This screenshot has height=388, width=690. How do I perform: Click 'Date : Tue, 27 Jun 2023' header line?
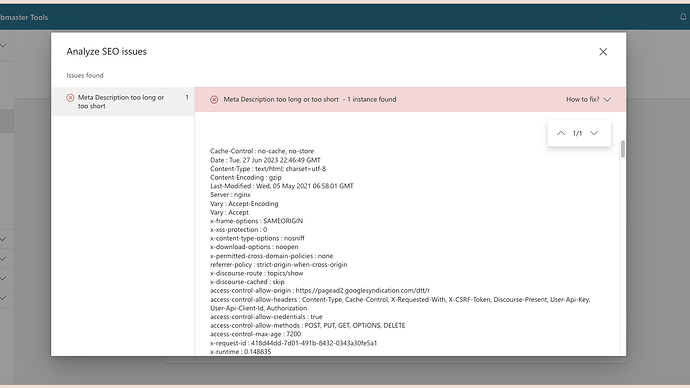point(265,160)
